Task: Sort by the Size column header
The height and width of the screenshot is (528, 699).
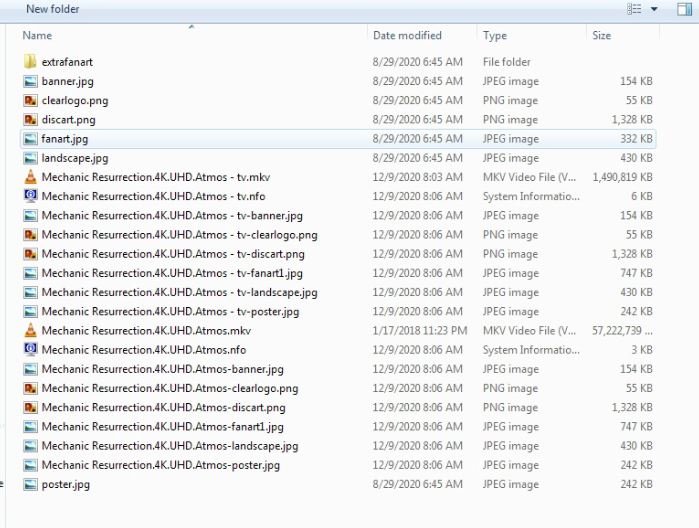Action: point(601,35)
